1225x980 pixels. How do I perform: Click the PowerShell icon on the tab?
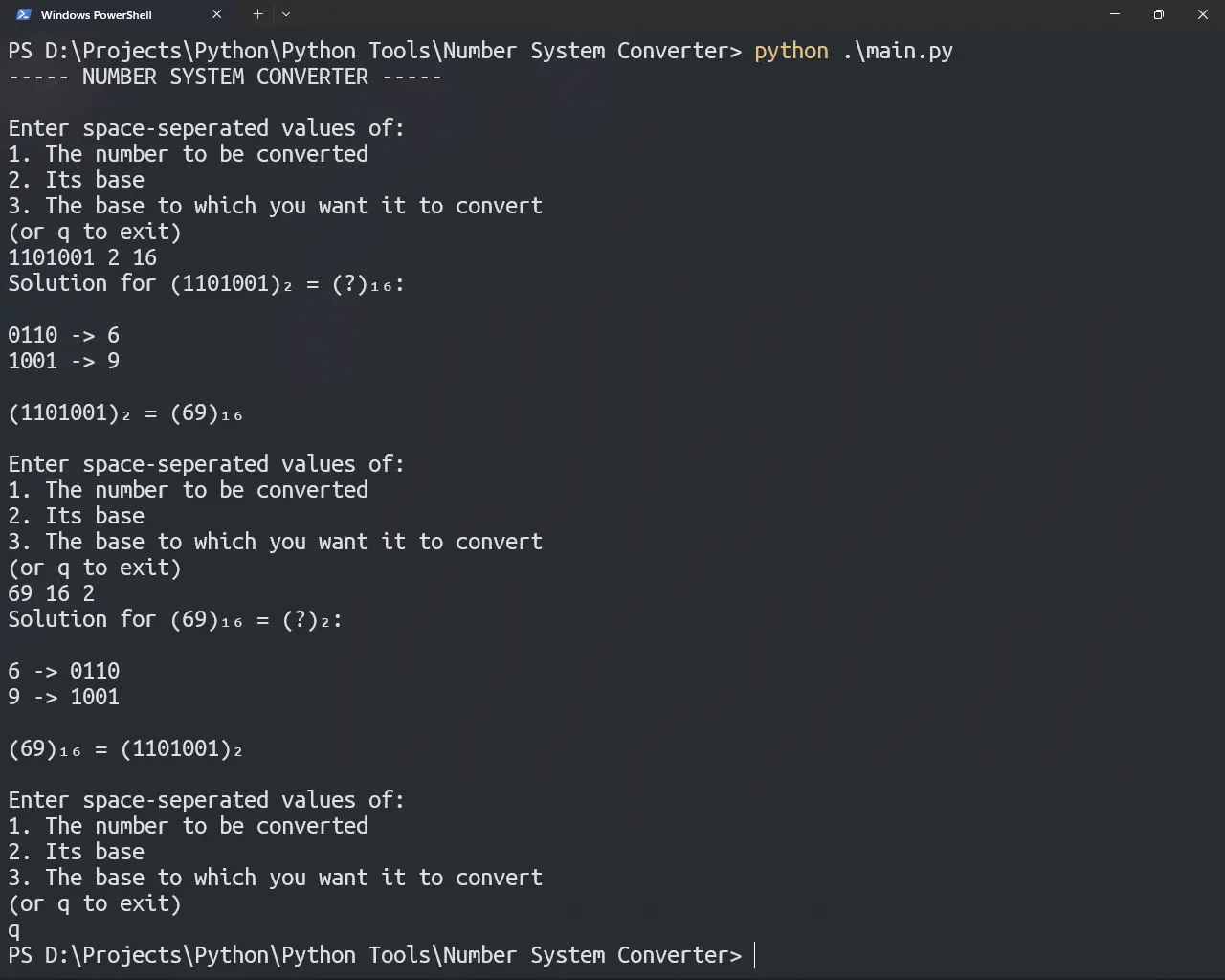tap(23, 14)
